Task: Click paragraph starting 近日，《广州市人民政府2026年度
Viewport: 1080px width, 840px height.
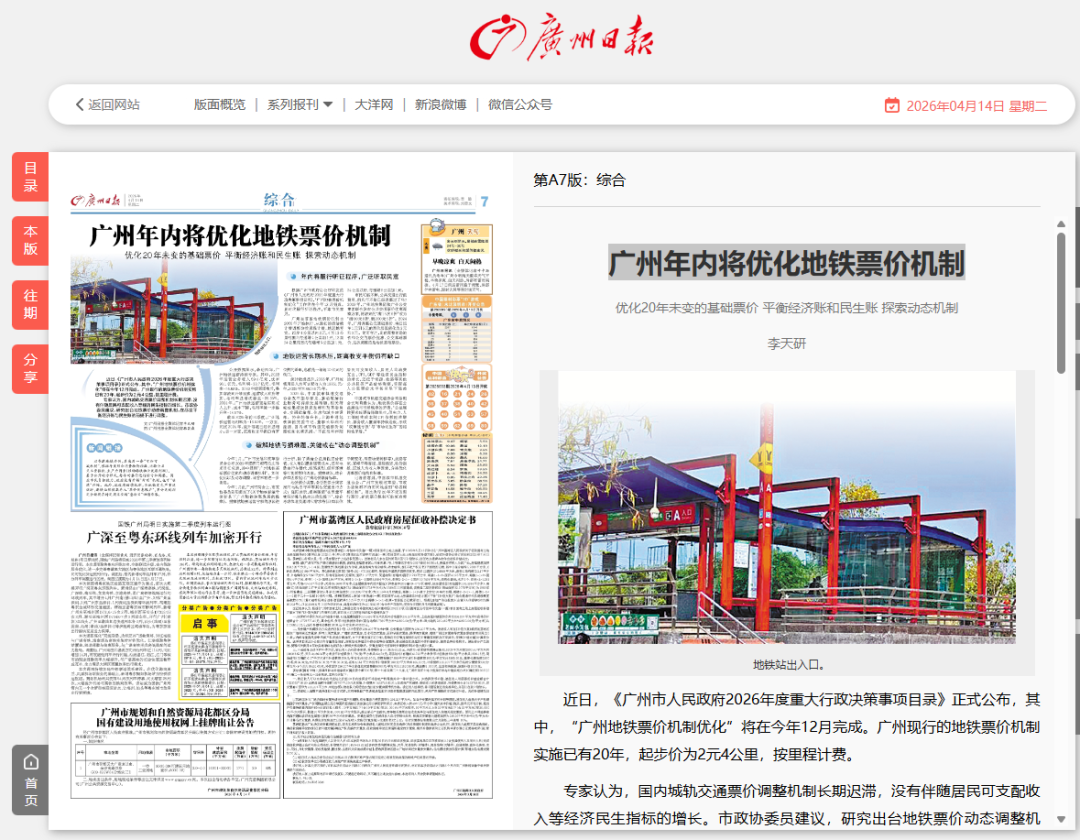Action: [x=787, y=726]
